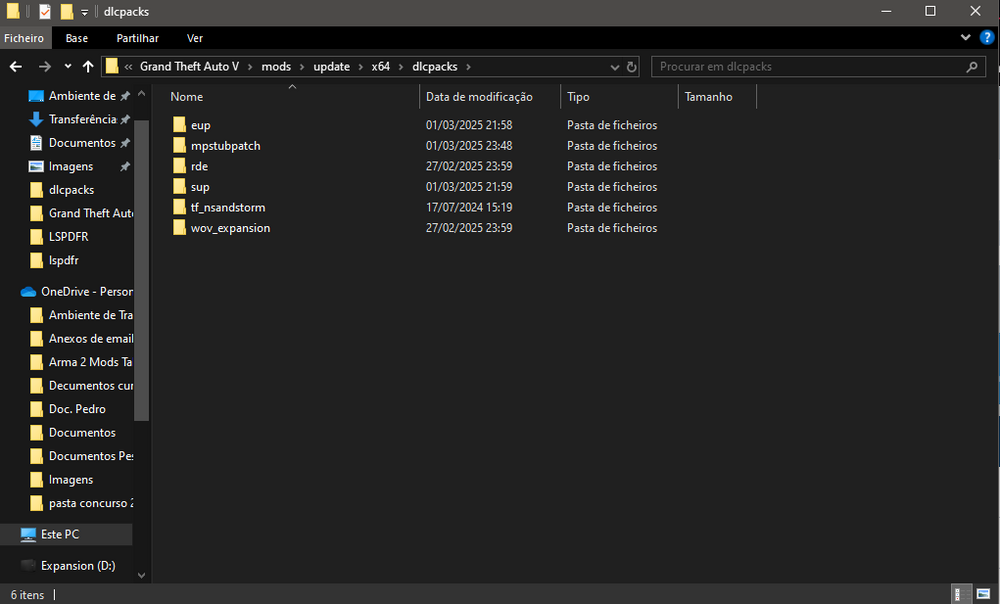Click the refresh button in address bar

click(x=632, y=67)
